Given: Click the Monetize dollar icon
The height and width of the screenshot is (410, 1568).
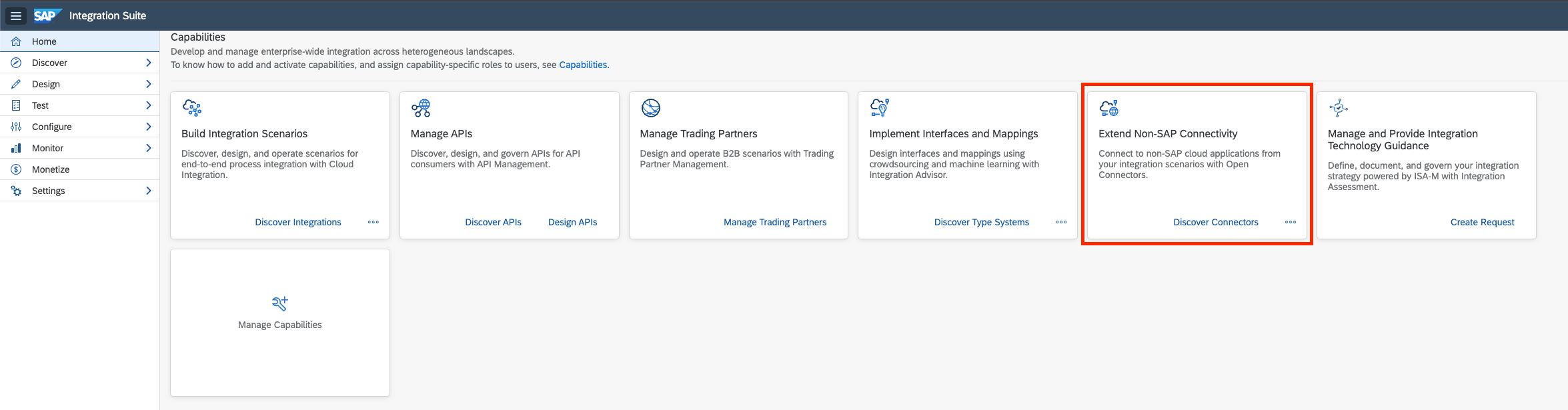Looking at the screenshot, I should (16, 169).
